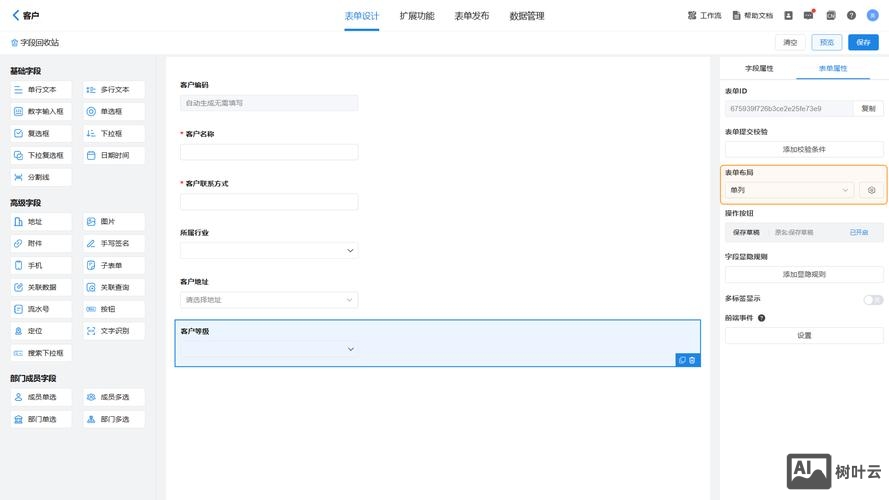Image resolution: width=889 pixels, height=500 pixels.
Task: Add the 定位 location field
Action: pyautogui.click(x=41, y=331)
